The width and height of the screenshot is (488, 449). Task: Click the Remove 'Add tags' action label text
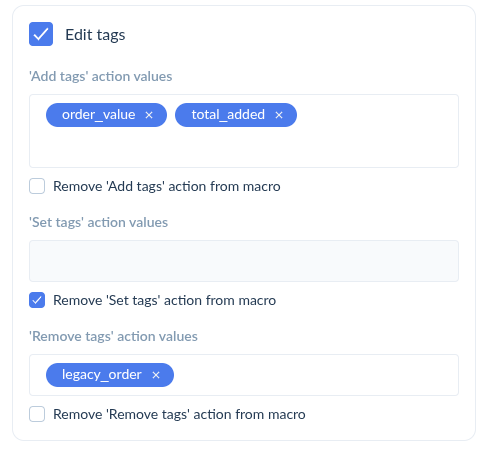(167, 186)
